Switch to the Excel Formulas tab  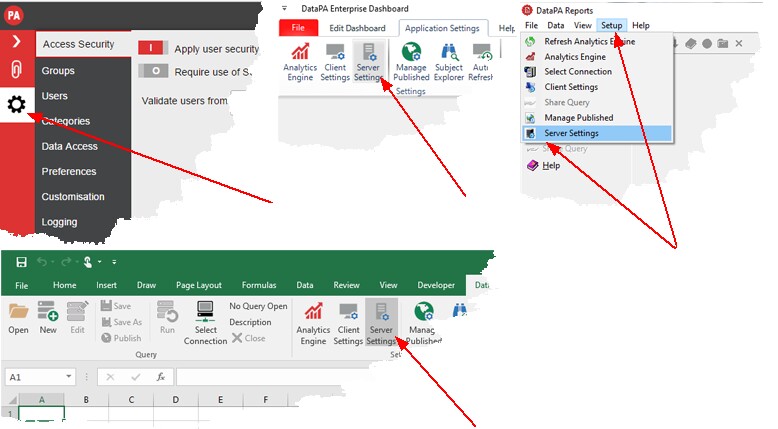[259, 285]
